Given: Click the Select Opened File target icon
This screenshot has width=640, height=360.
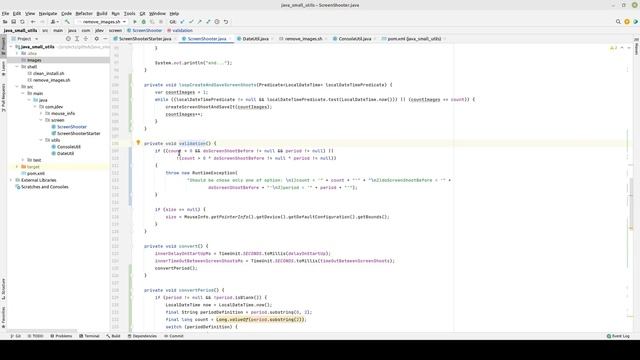Looking at the screenshot, I should coord(68,39).
